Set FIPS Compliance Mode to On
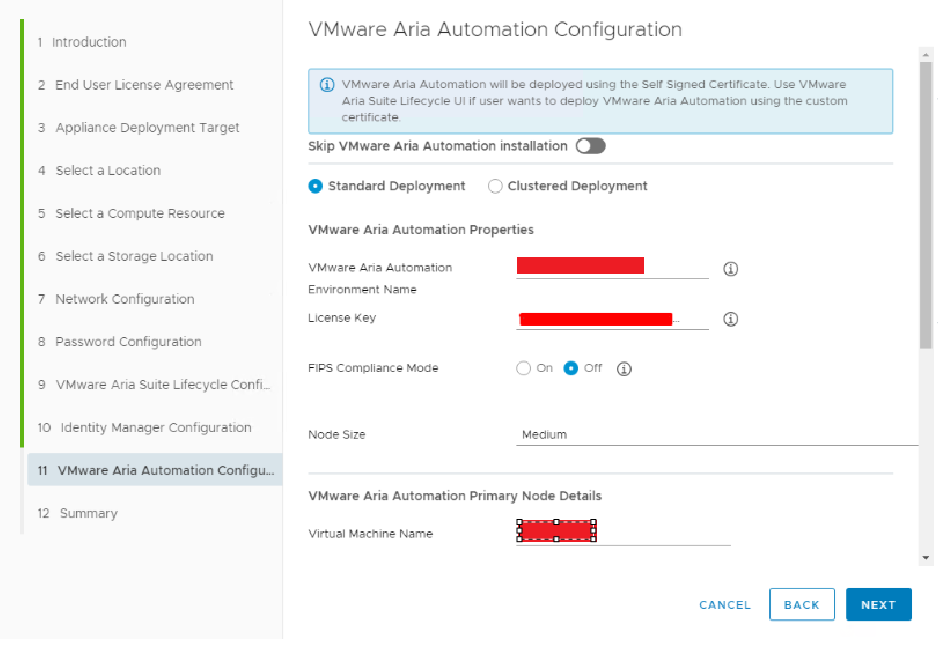 [523, 368]
